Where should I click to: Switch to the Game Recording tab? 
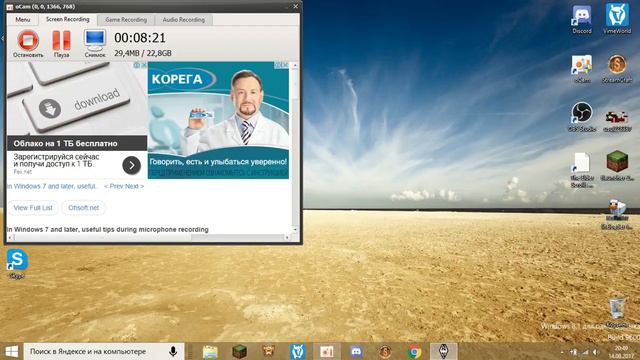pos(126,20)
